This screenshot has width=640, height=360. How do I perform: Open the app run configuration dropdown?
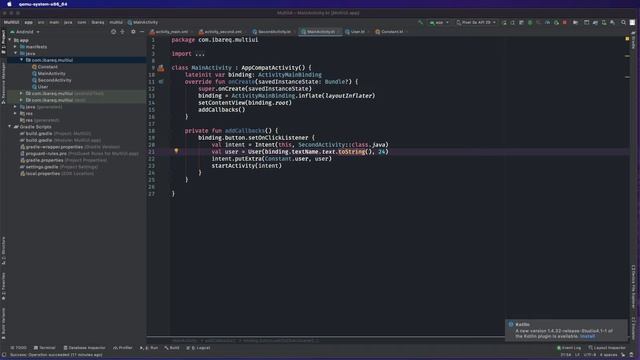pos(439,22)
